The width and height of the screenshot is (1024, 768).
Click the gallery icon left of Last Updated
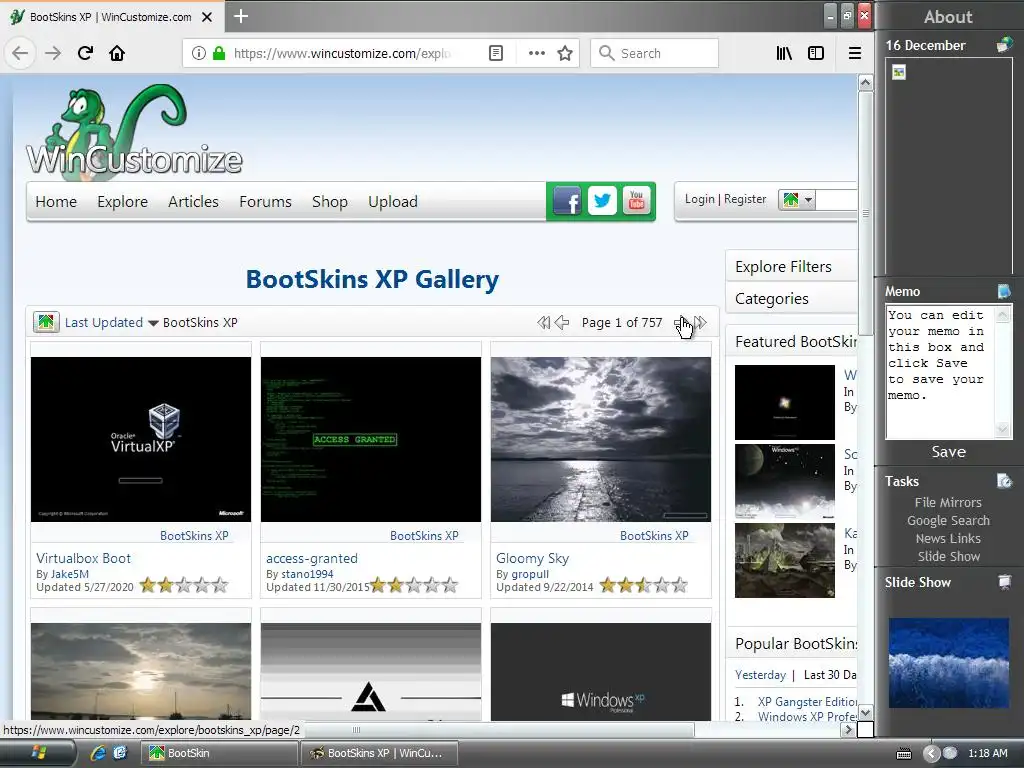[x=46, y=322]
